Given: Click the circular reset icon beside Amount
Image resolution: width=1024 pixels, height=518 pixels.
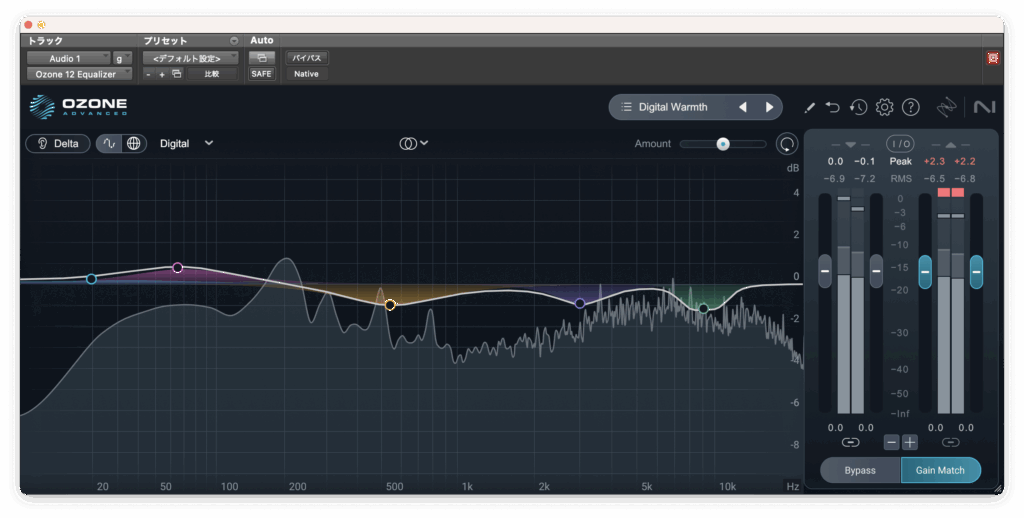Looking at the screenshot, I should click(787, 144).
